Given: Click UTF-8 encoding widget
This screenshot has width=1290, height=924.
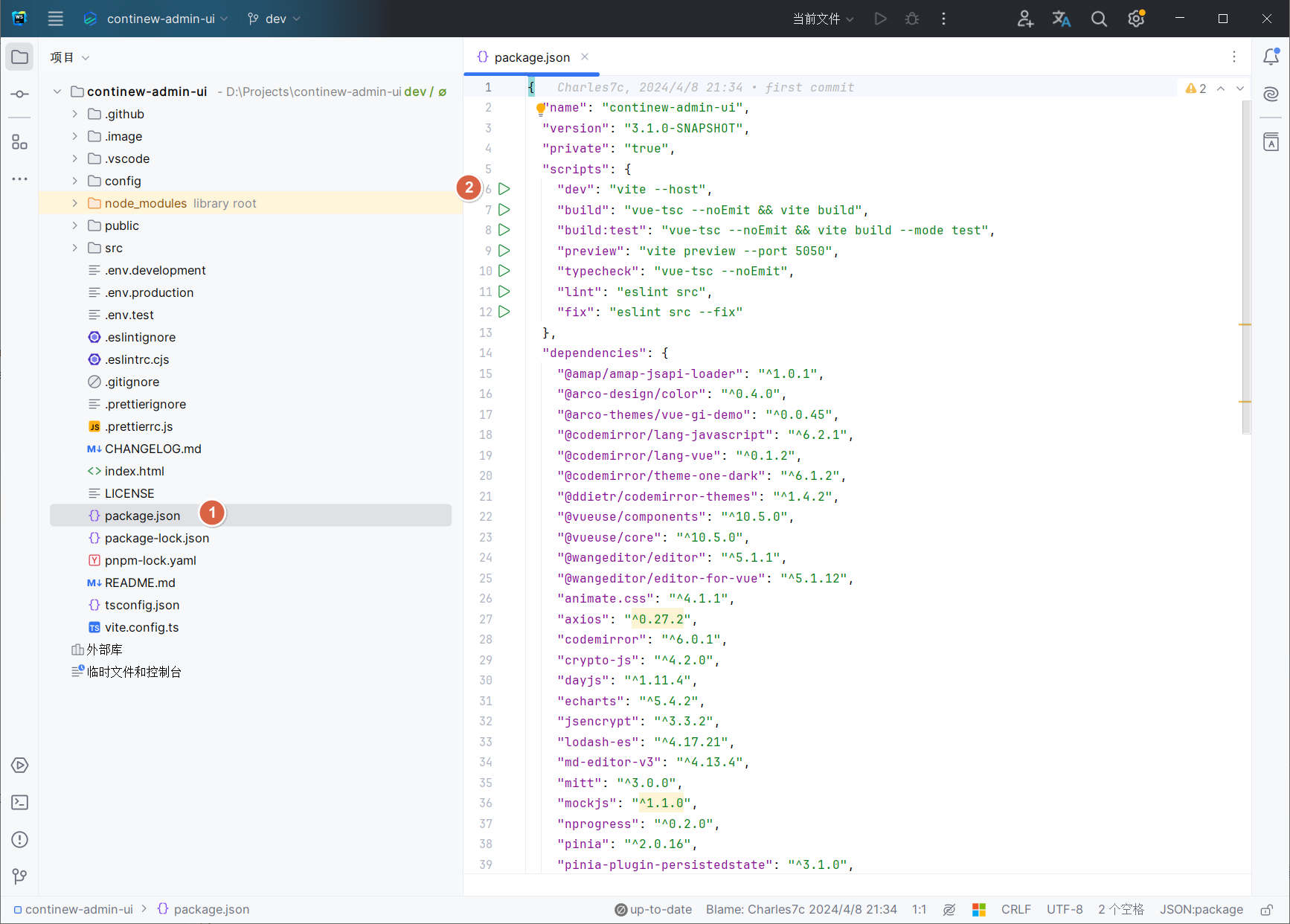Looking at the screenshot, I should (1065, 910).
